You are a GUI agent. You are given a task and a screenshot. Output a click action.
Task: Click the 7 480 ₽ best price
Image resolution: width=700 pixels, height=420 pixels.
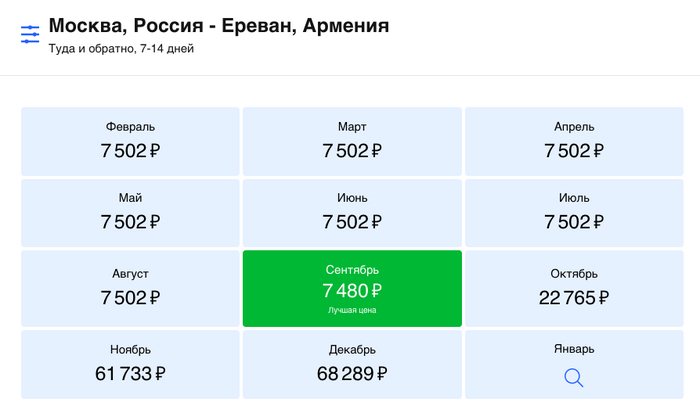tap(352, 291)
